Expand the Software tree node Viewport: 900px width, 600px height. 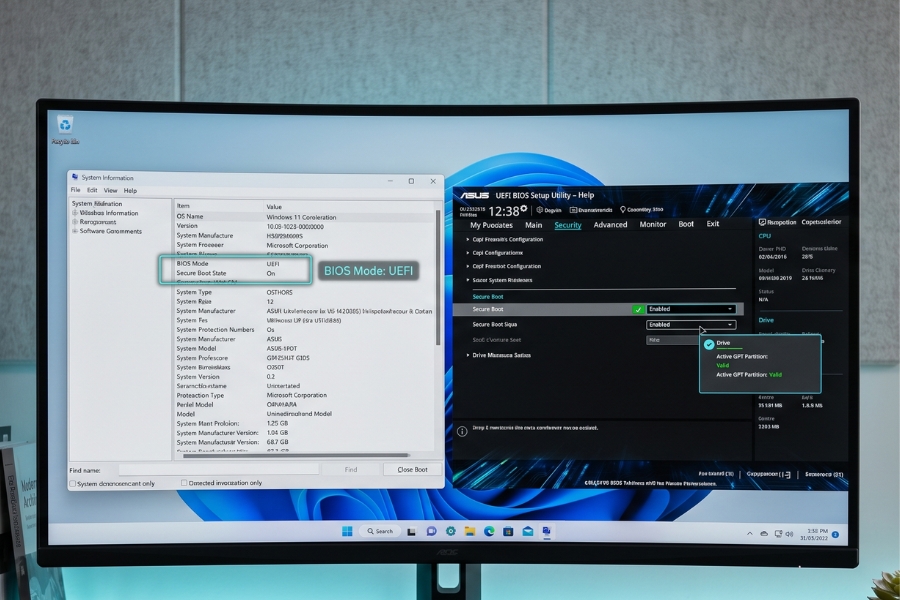tap(75, 231)
